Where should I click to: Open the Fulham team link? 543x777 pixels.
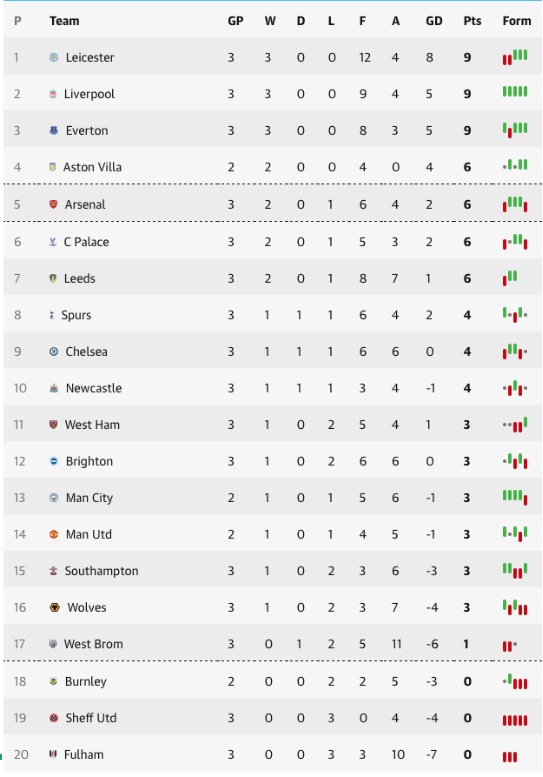point(84,754)
